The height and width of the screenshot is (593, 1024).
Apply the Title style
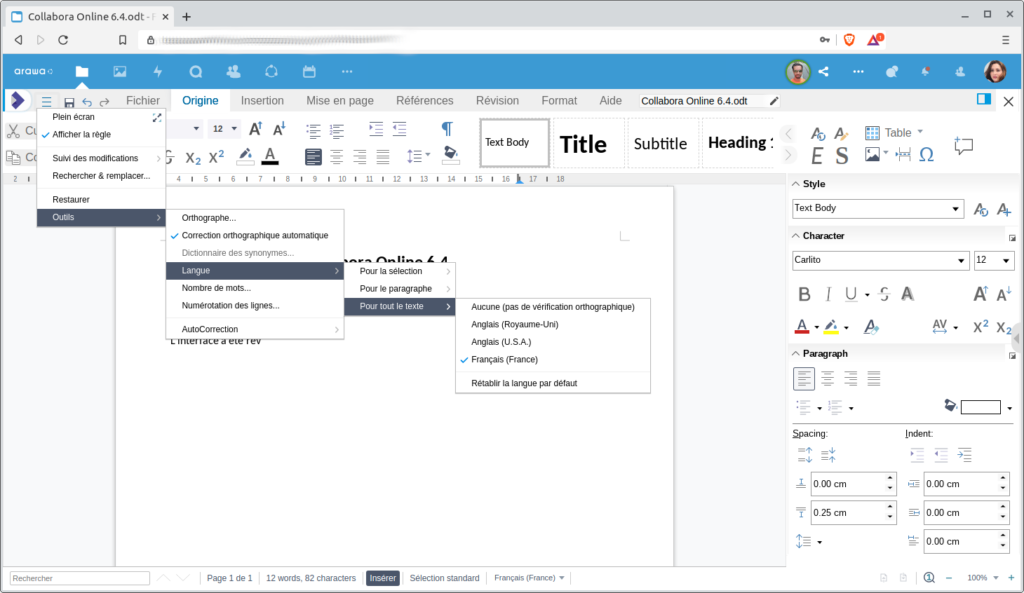583,144
